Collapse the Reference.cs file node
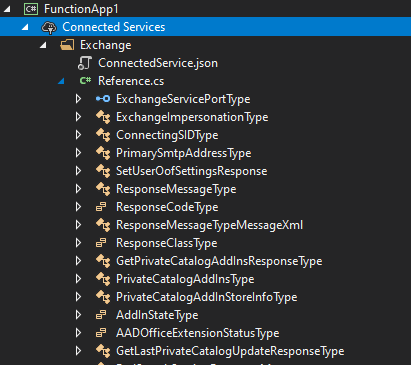Screen dimensions: 411x365 point(61,81)
